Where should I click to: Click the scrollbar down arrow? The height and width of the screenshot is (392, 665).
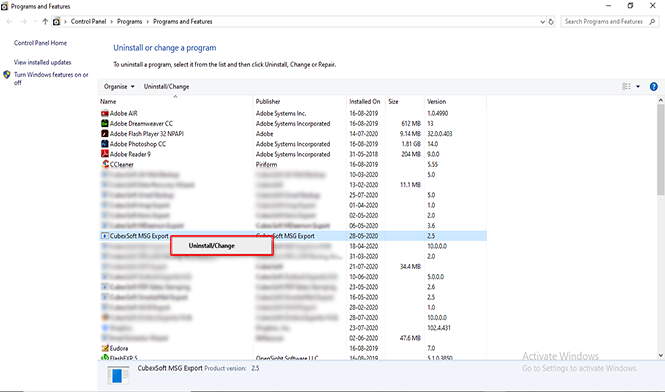point(661,356)
